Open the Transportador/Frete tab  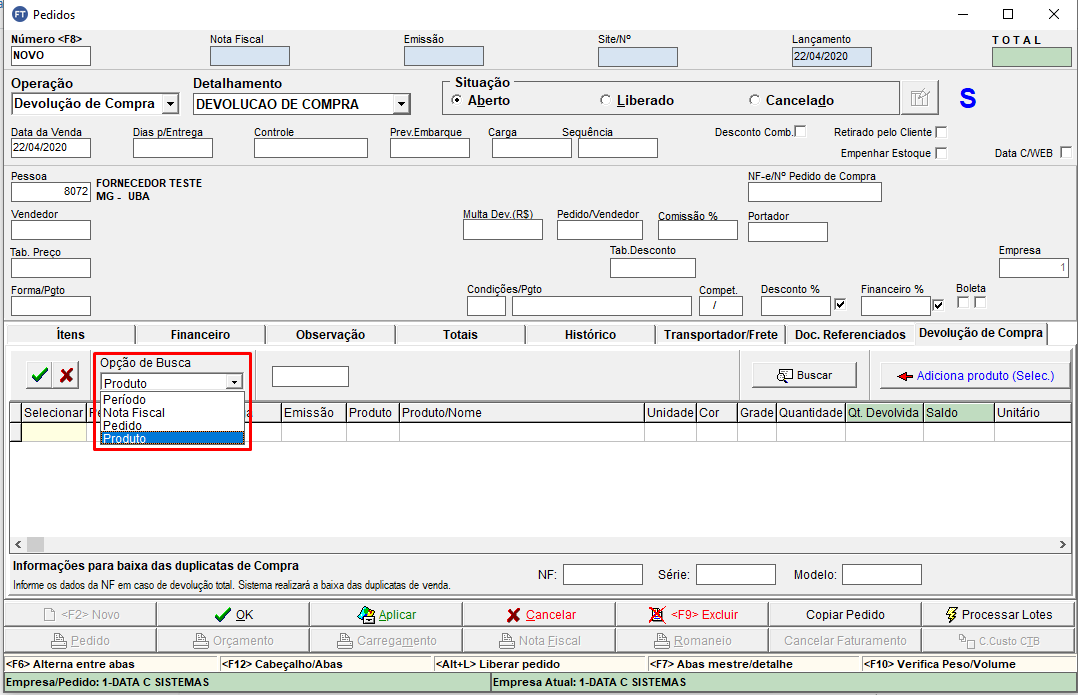point(720,335)
